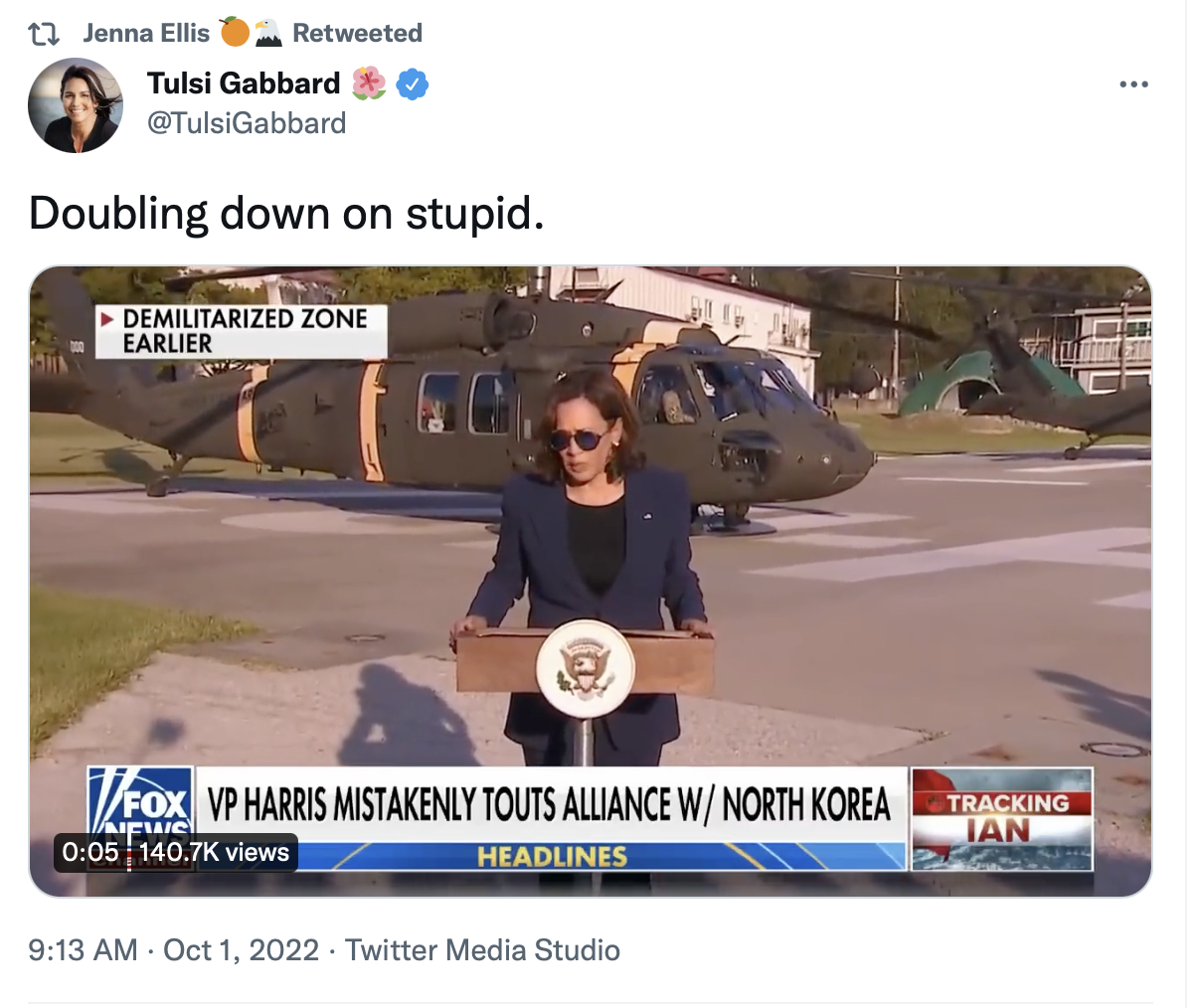The width and height of the screenshot is (1197, 1008).
Task: Click the Demilitarized Zone Earlier caption
Action: click(x=240, y=331)
